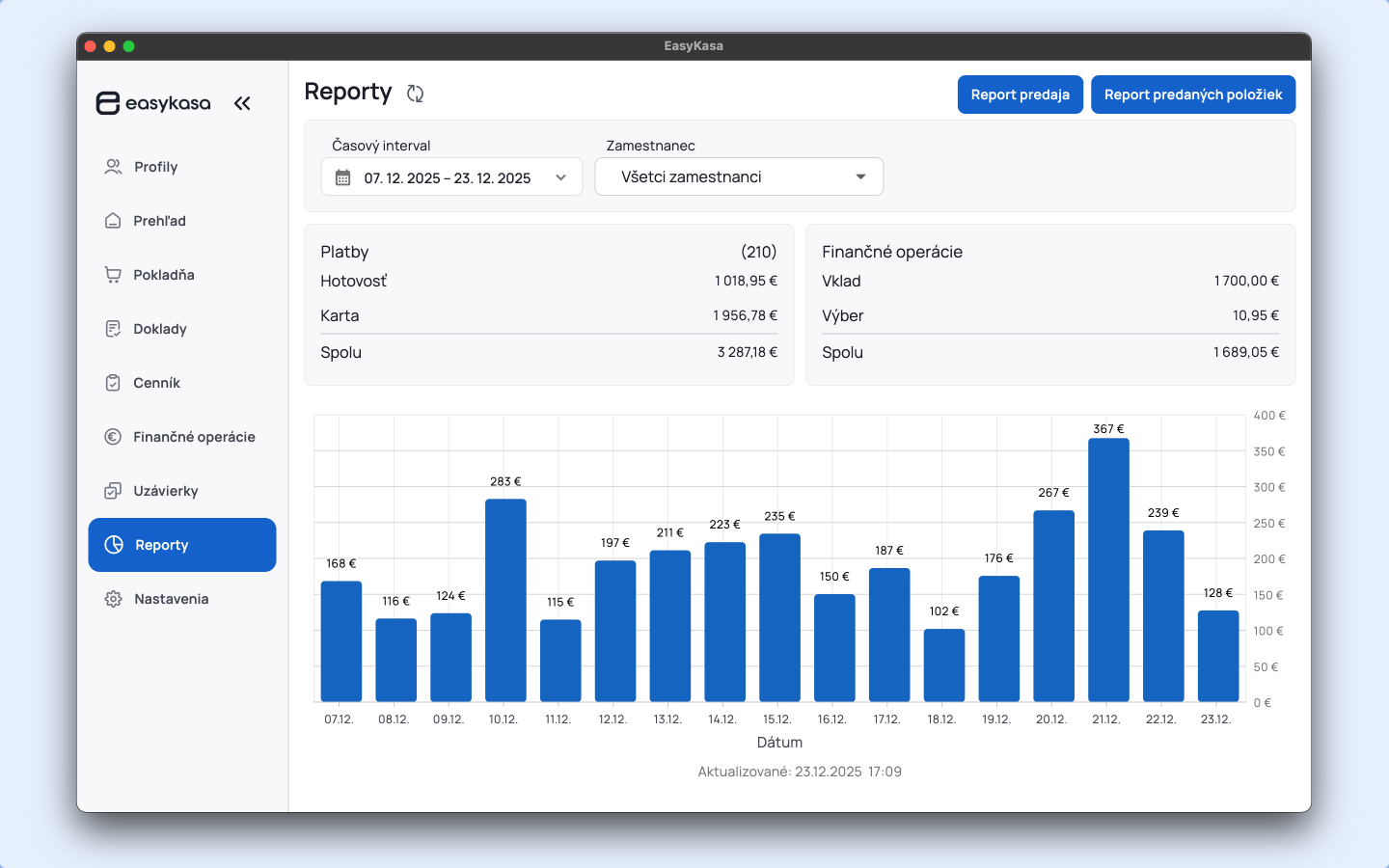The image size is (1389, 868).
Task: Open the Profily menu item
Action: click(182, 167)
